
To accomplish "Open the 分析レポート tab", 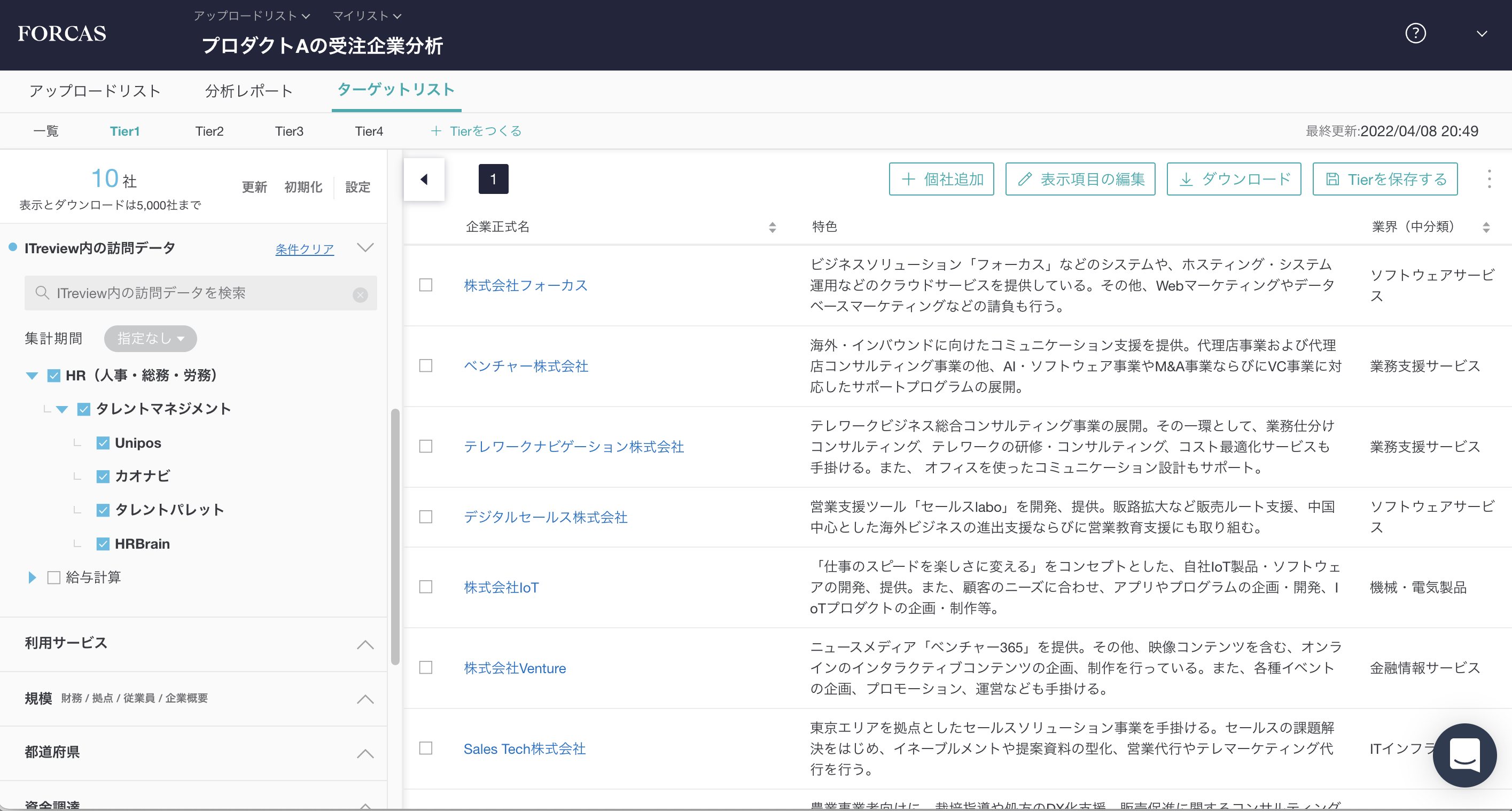I will pyautogui.click(x=249, y=91).
